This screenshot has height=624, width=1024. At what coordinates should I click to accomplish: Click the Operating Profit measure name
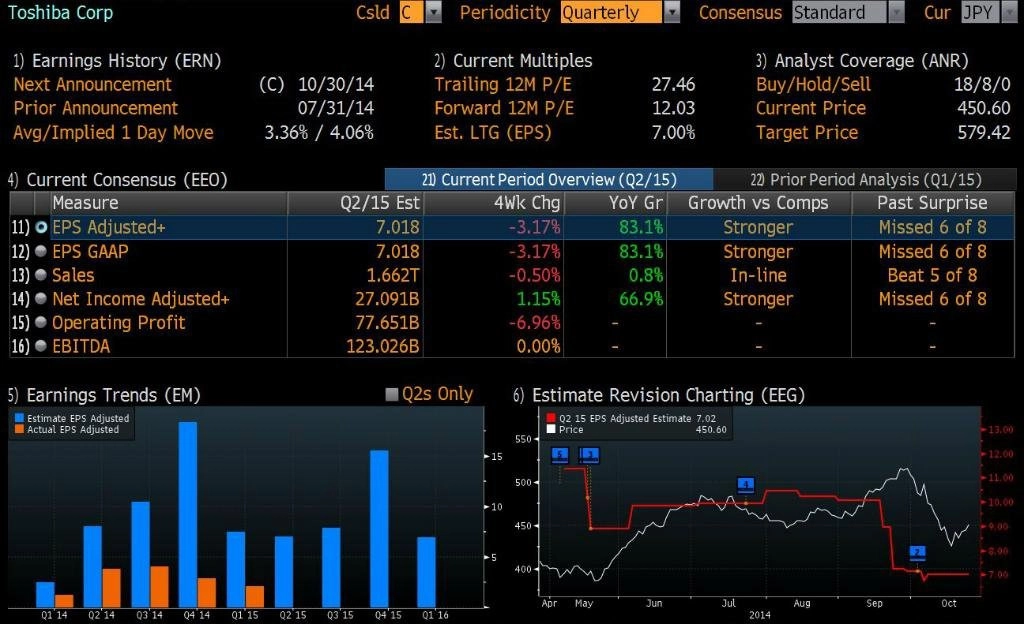pos(119,322)
